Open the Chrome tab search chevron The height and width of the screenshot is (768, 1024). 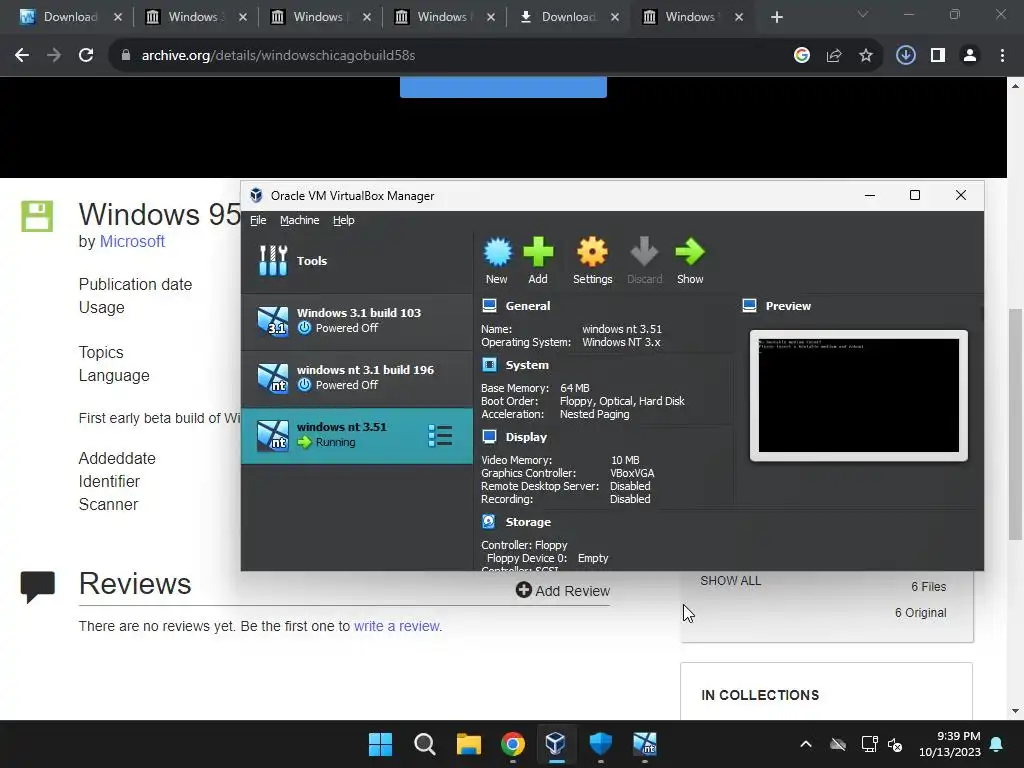pos(863,14)
